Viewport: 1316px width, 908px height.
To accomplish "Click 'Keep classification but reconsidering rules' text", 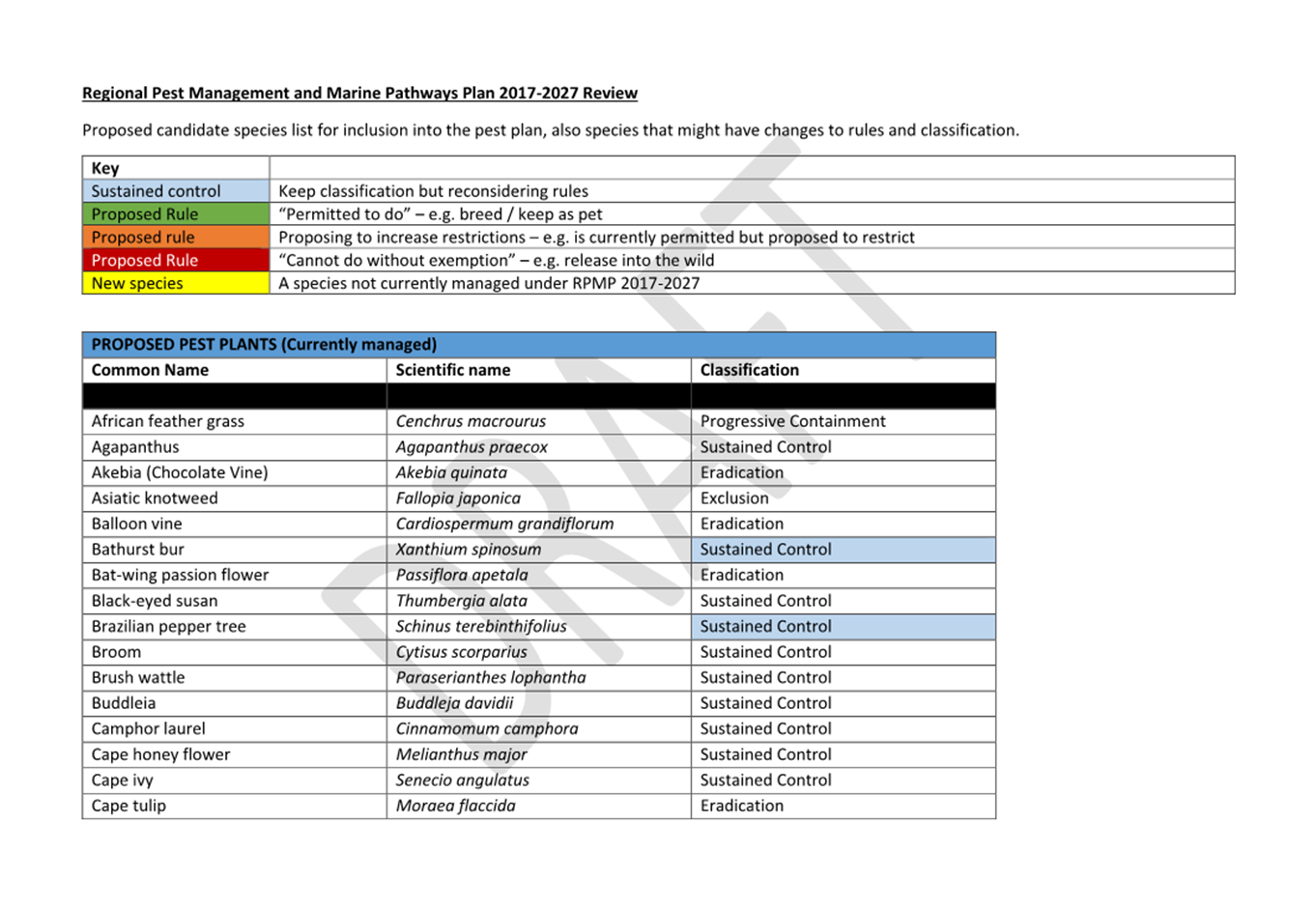I will [x=433, y=191].
